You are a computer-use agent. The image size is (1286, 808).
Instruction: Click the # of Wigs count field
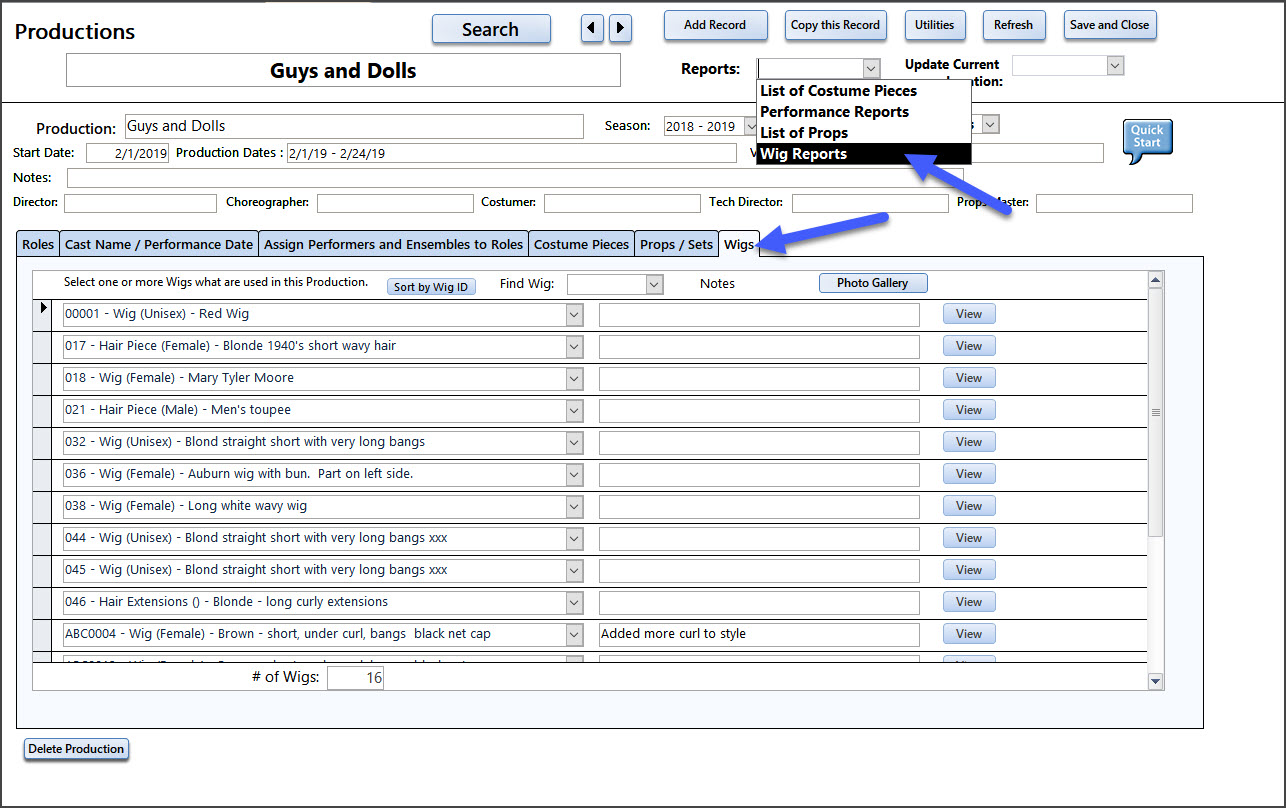point(355,678)
